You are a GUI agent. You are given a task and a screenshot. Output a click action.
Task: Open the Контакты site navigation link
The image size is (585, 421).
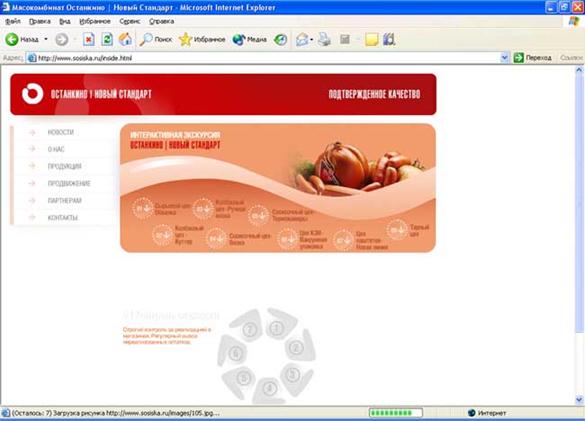(x=63, y=218)
